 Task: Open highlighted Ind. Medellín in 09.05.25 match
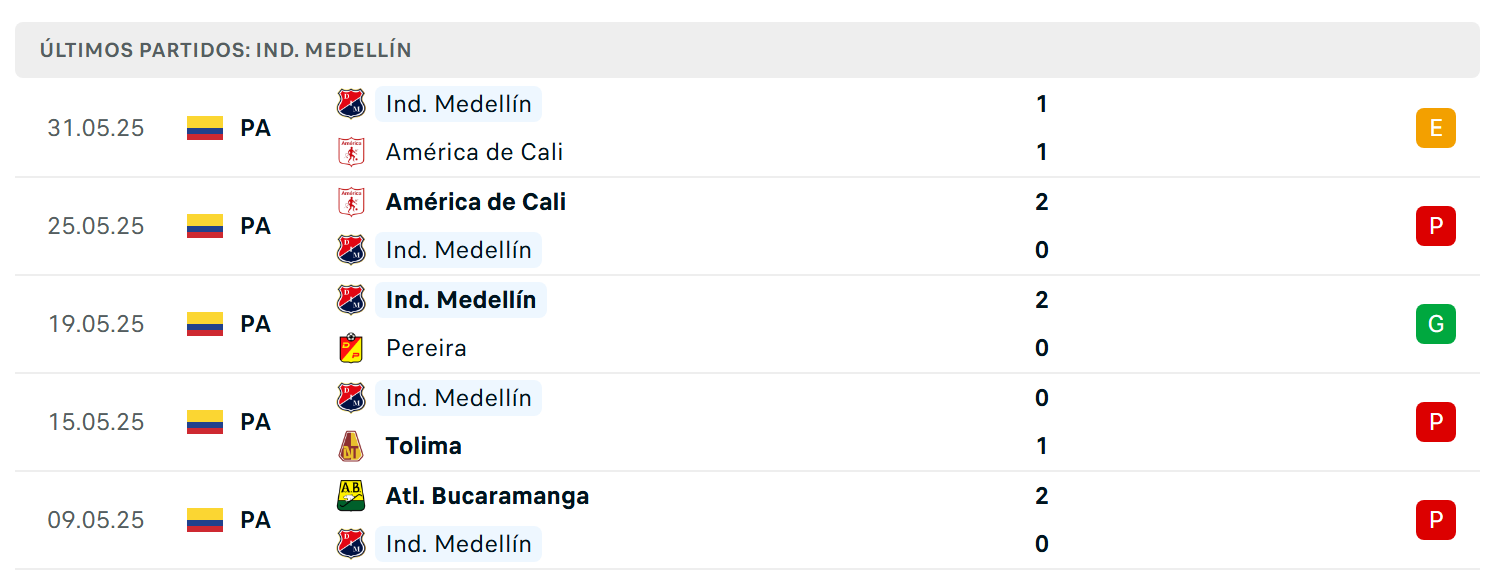(459, 544)
